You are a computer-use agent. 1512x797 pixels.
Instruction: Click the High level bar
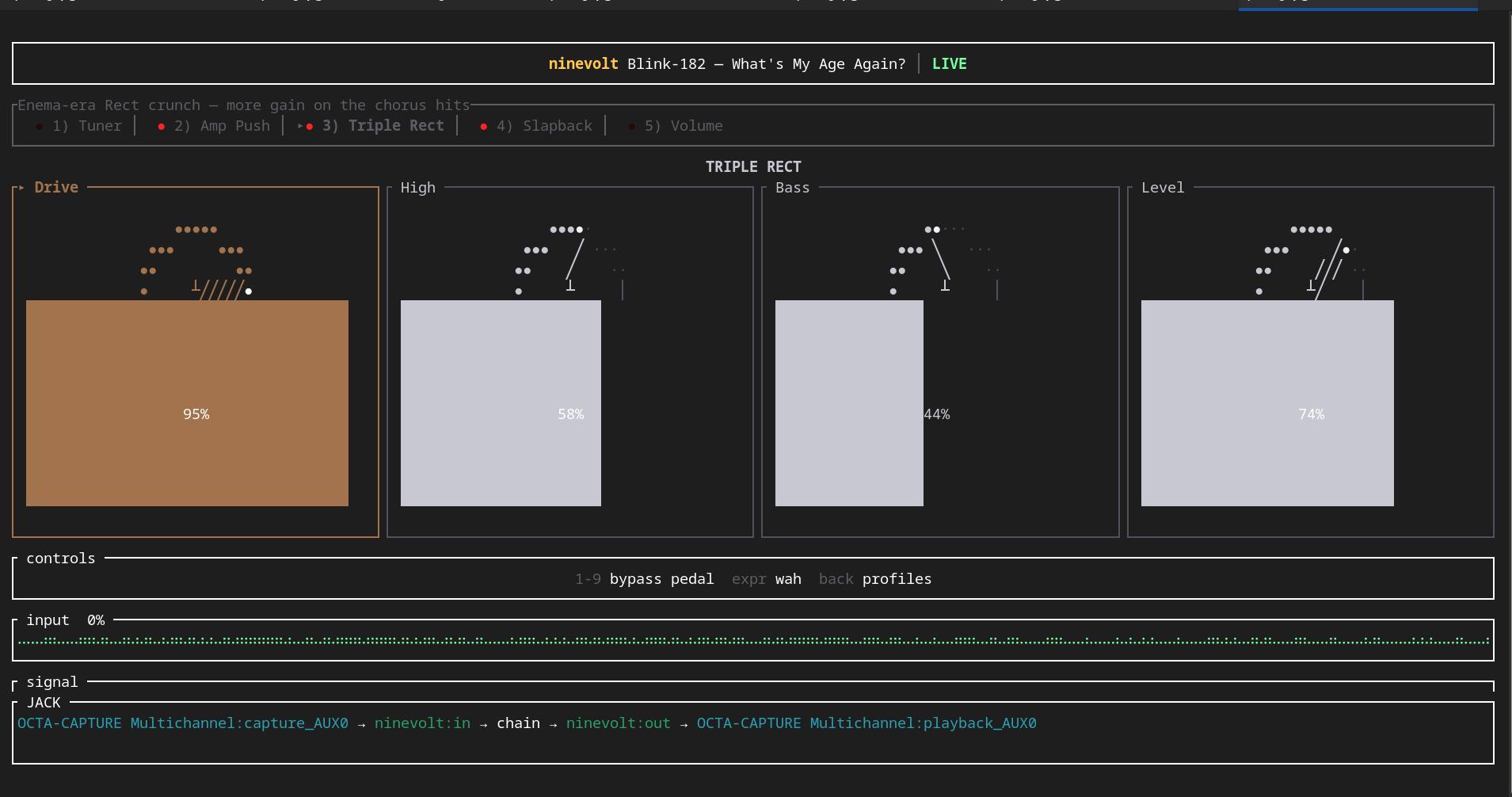point(501,402)
